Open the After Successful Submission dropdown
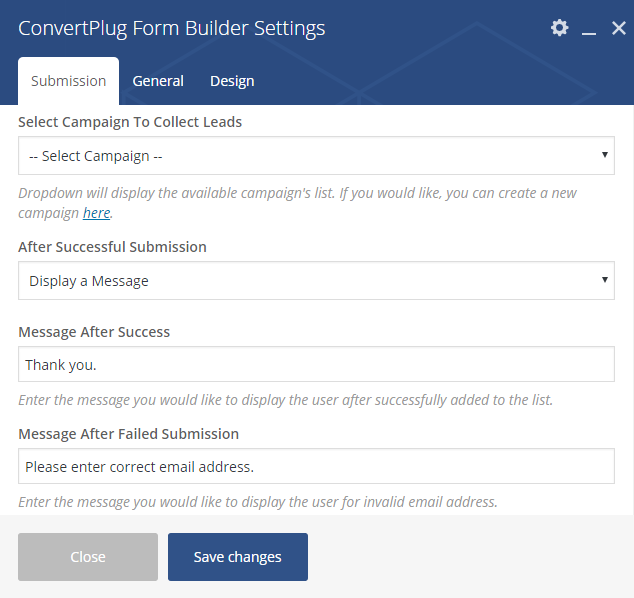Viewport: 634px width, 598px height. pyautogui.click(x=316, y=281)
